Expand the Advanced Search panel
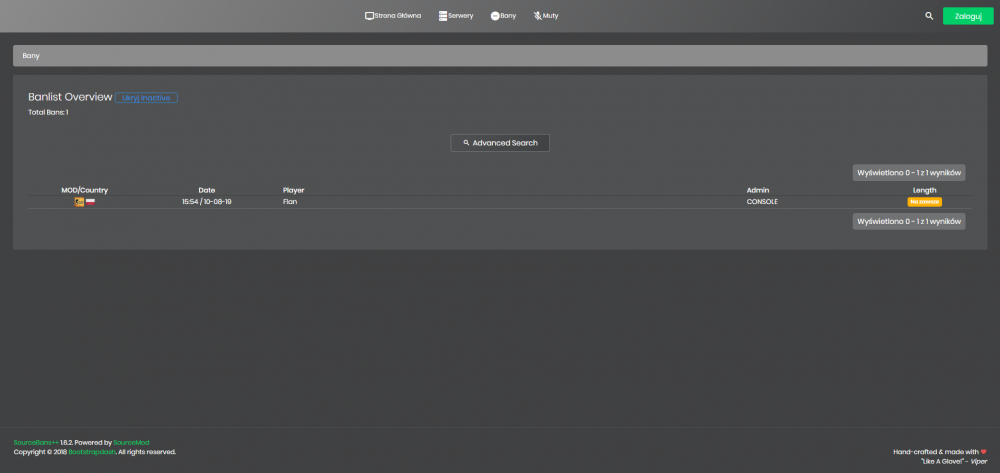Viewport: 1000px width, 473px height. pos(500,143)
